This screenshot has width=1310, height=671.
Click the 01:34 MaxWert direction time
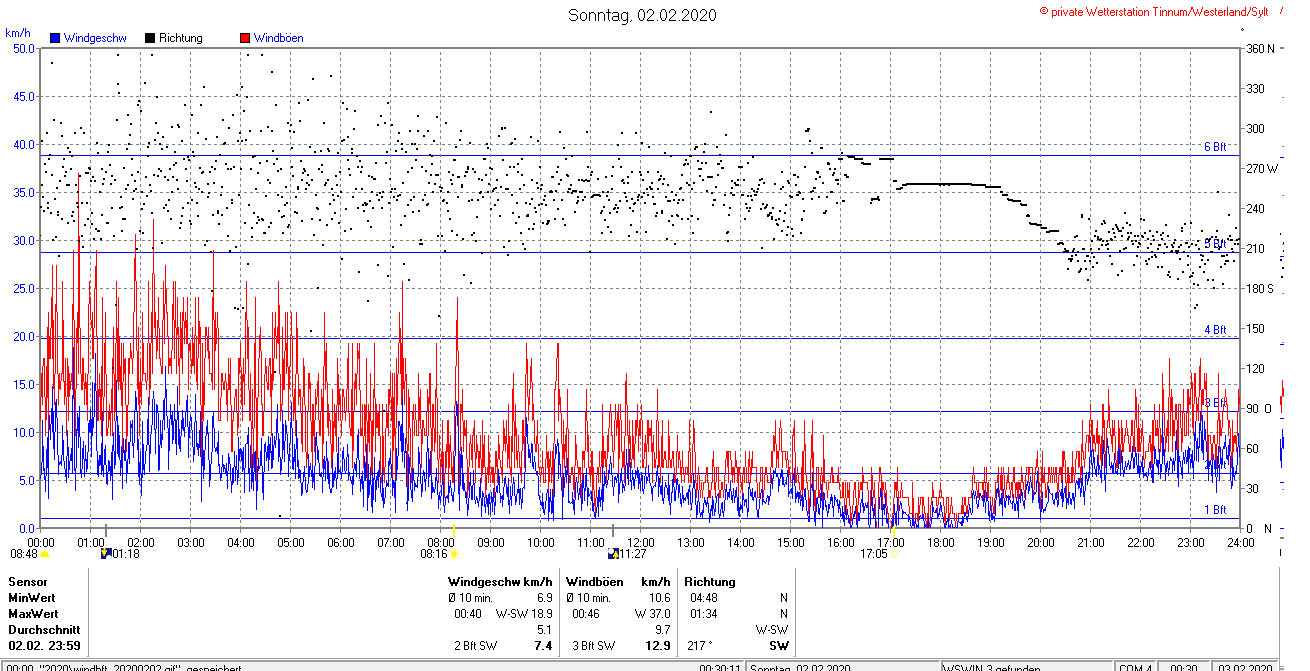(704, 614)
